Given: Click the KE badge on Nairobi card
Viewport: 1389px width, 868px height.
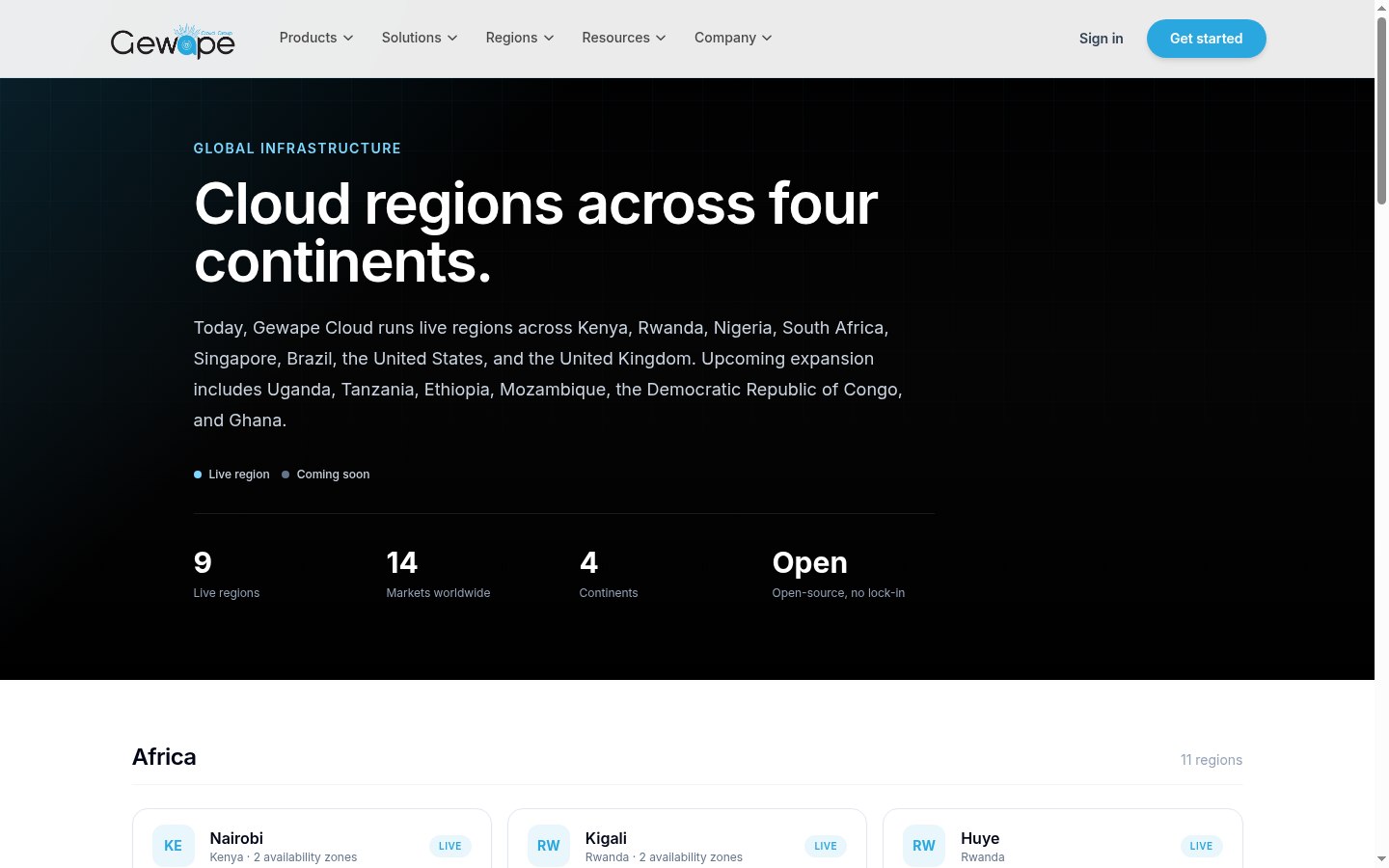Looking at the screenshot, I should click(x=174, y=846).
